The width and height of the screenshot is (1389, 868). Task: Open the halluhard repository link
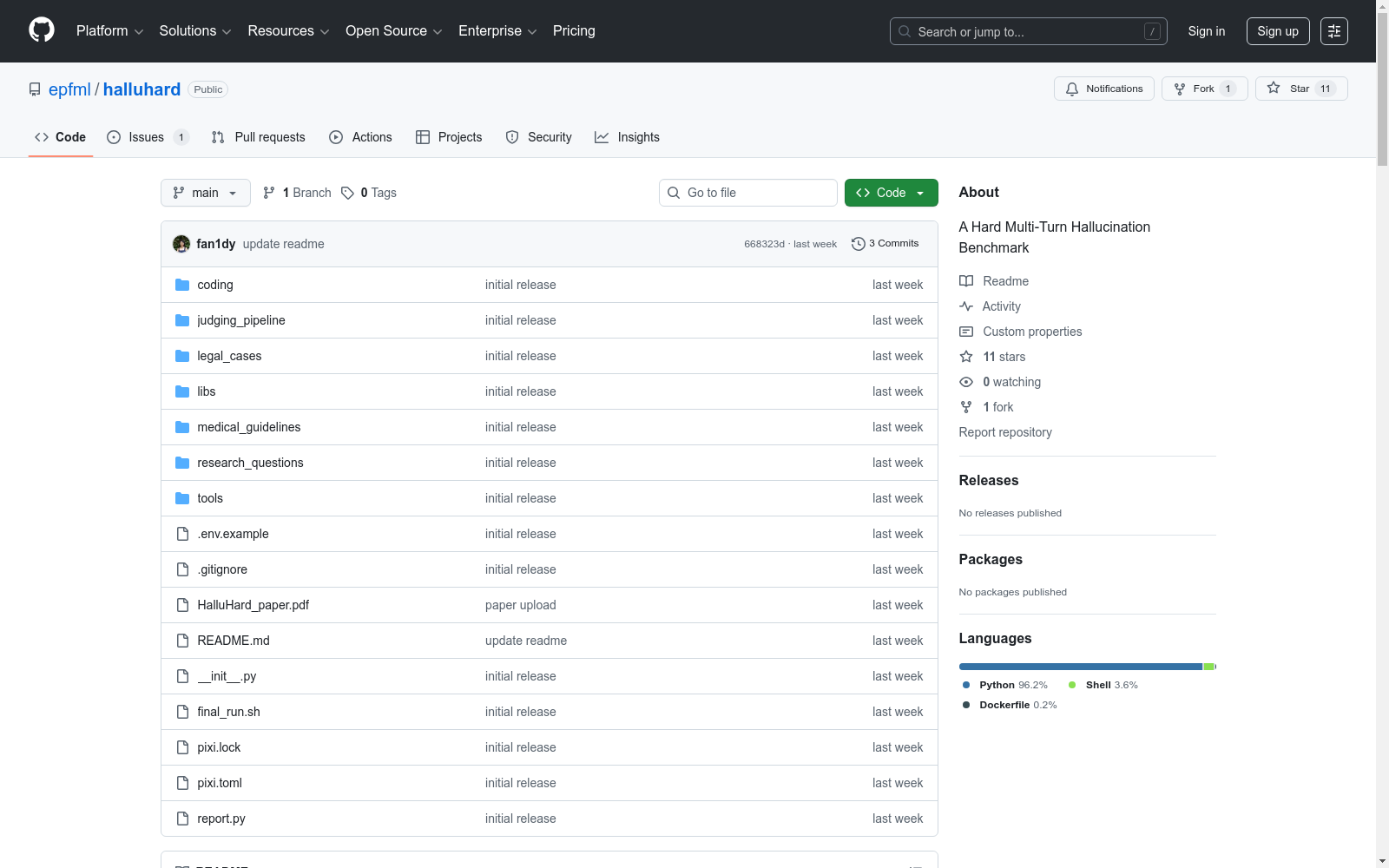point(142,89)
